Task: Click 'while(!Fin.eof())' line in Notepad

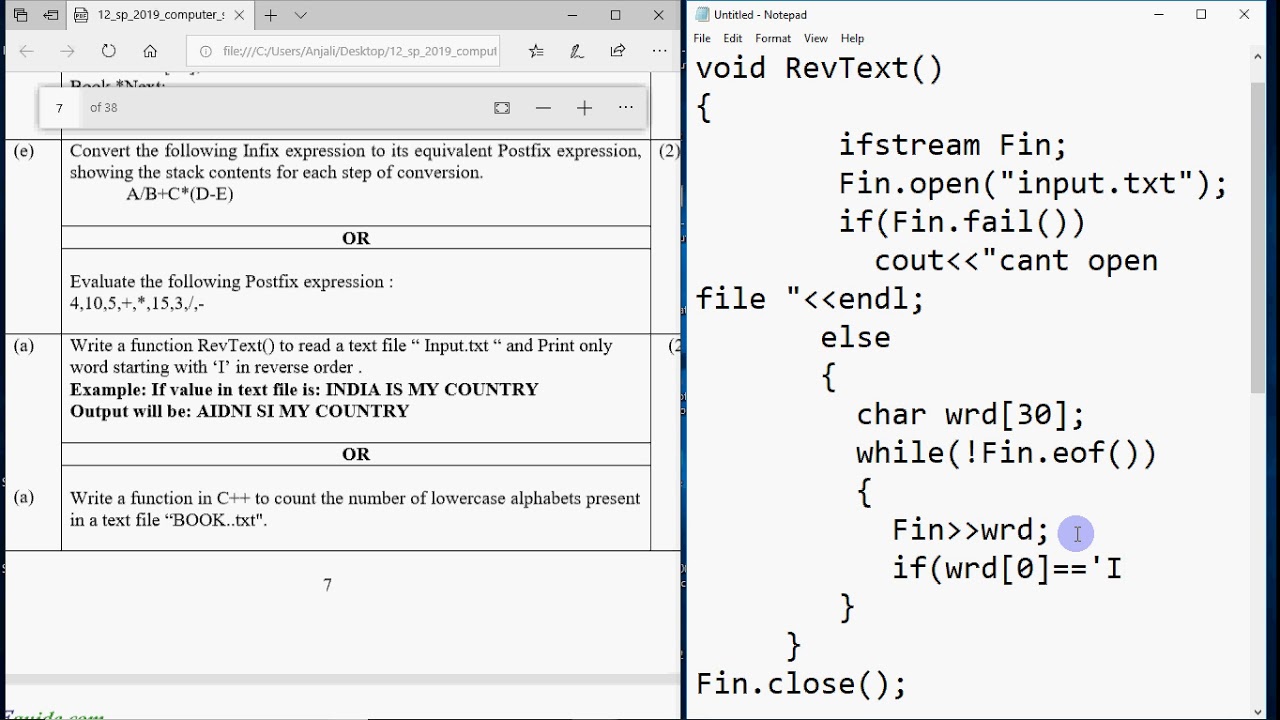Action: (x=1006, y=453)
